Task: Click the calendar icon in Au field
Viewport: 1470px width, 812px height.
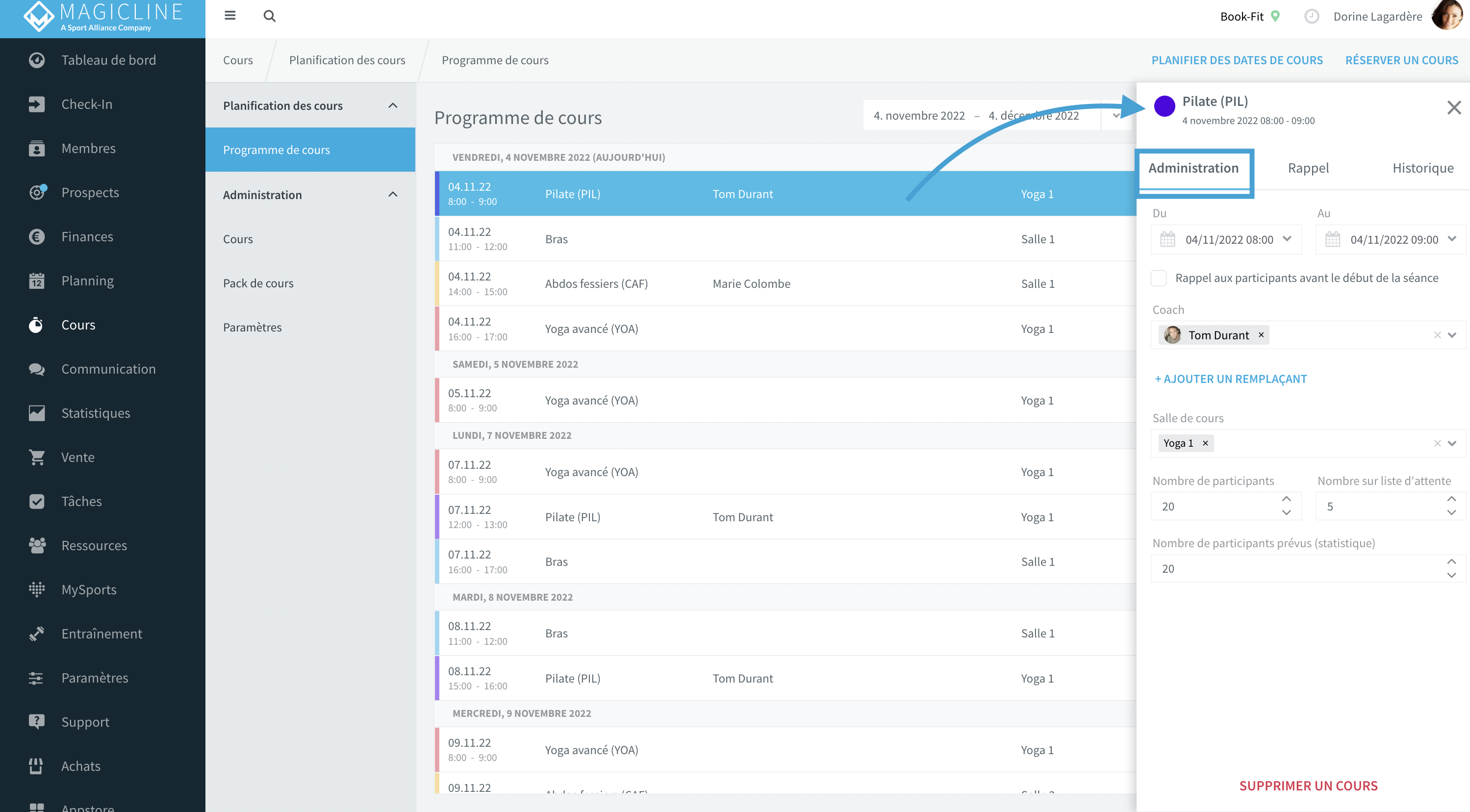Action: (x=1333, y=239)
